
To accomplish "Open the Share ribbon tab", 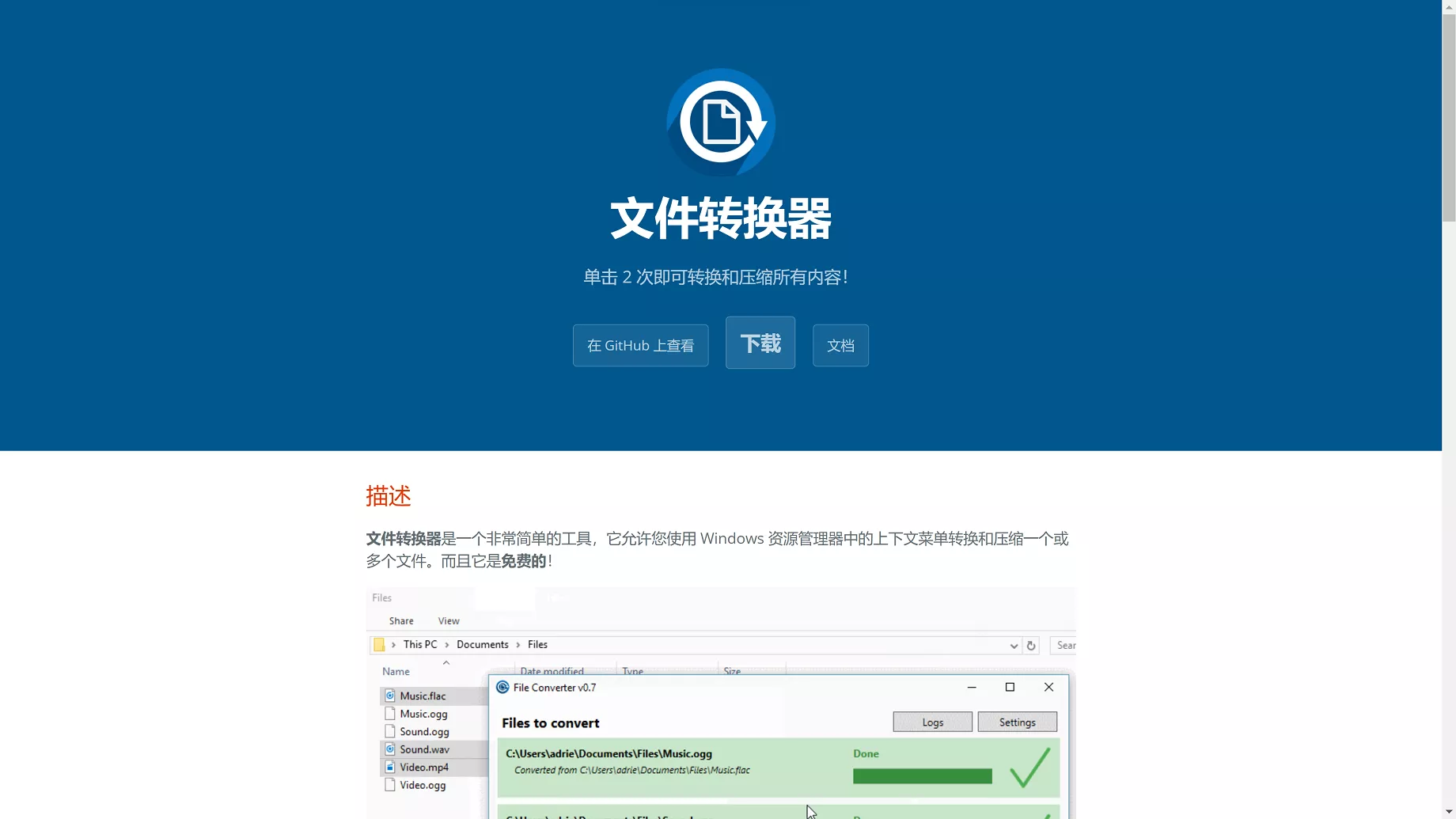I will point(401,621).
